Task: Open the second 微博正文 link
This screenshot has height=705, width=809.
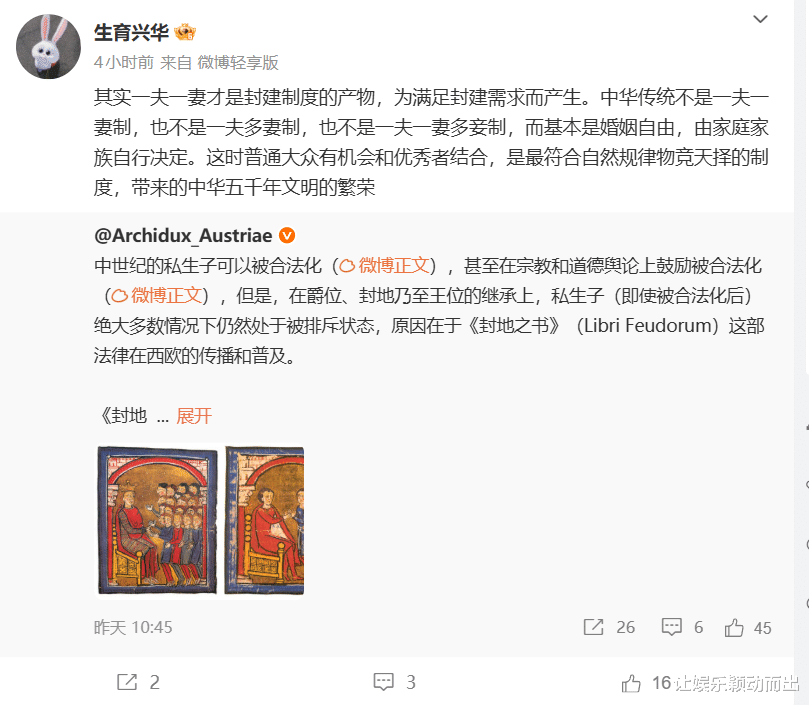Action: 156,296
